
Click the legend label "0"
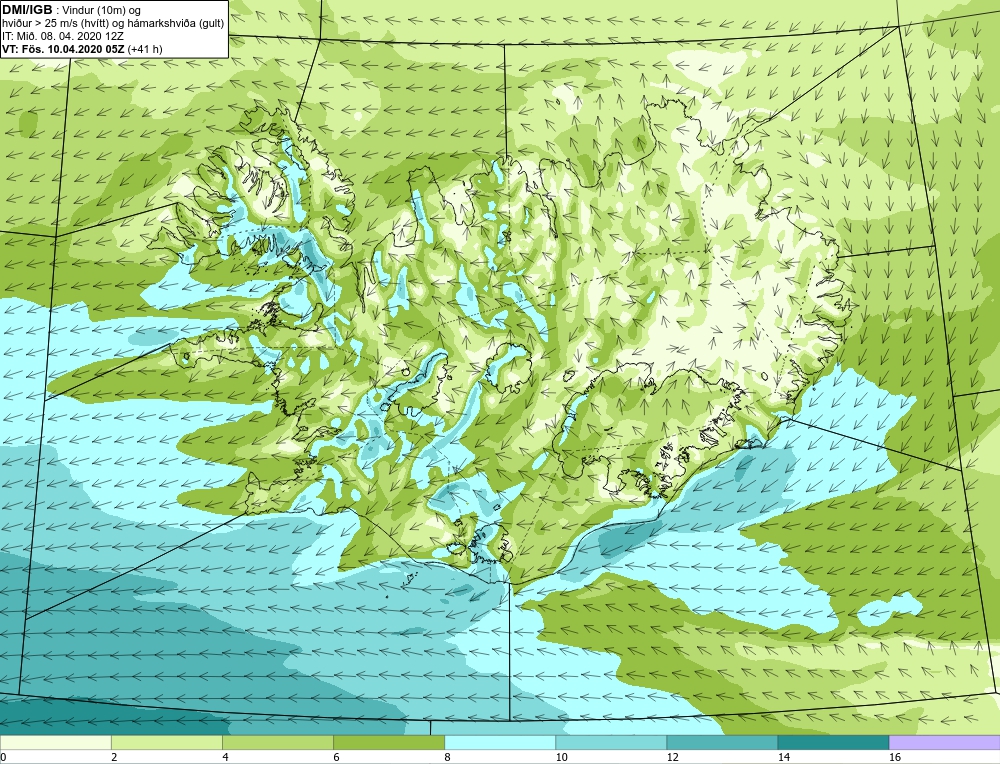[3, 757]
